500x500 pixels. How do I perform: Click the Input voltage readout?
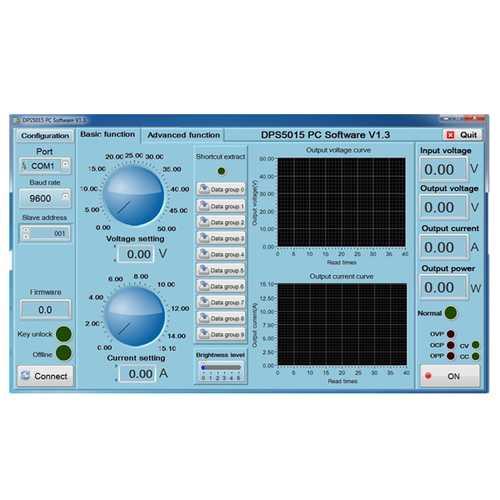443,169
